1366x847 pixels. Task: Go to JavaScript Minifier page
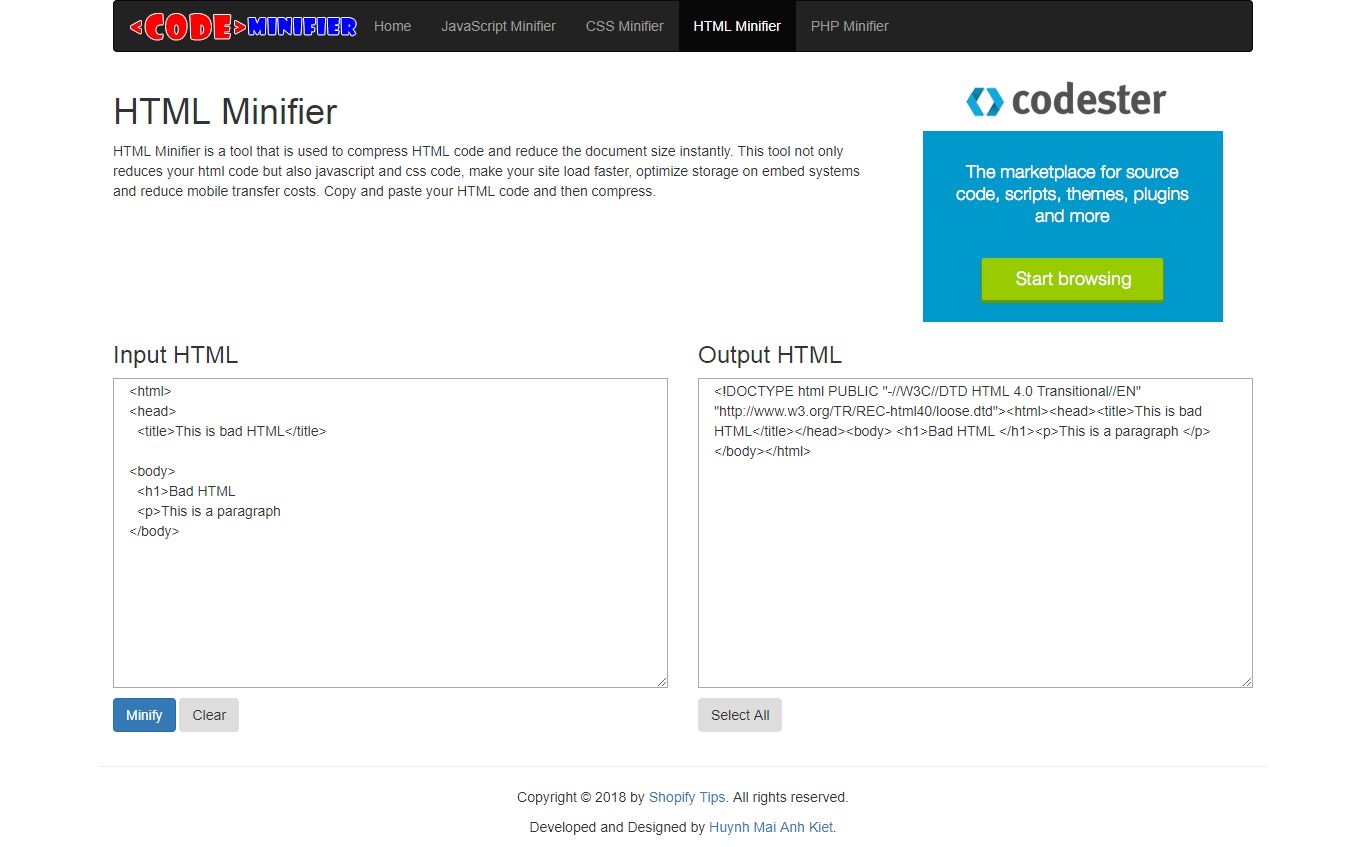pos(498,26)
